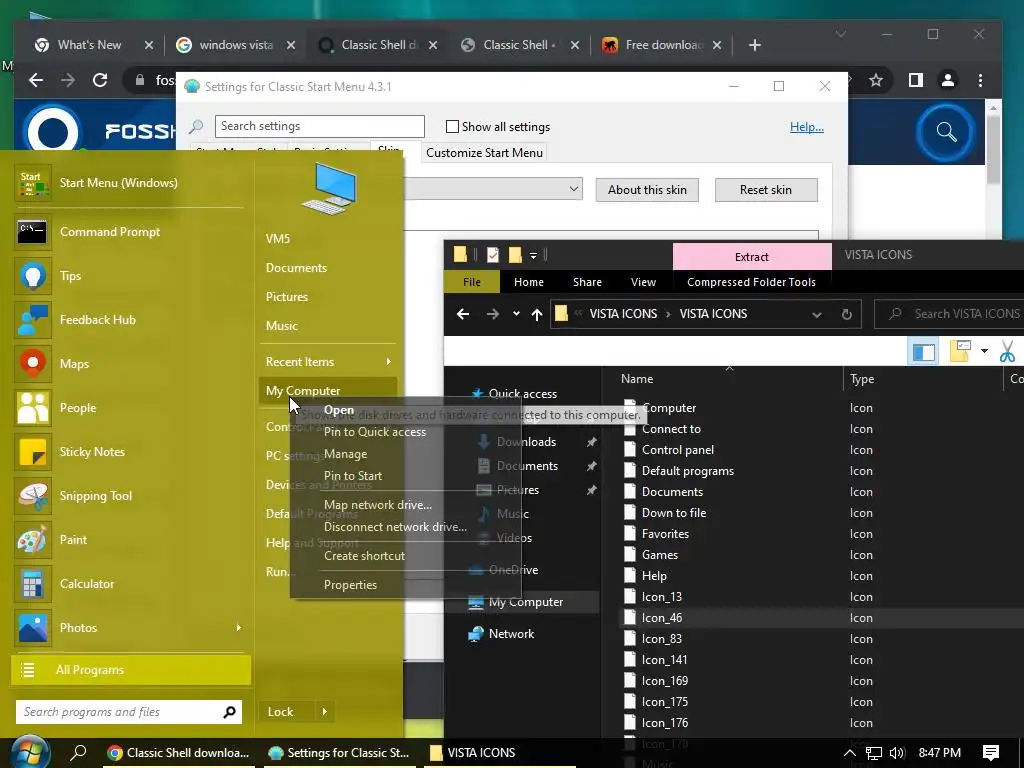Select Pin to Quick access

[375, 432]
